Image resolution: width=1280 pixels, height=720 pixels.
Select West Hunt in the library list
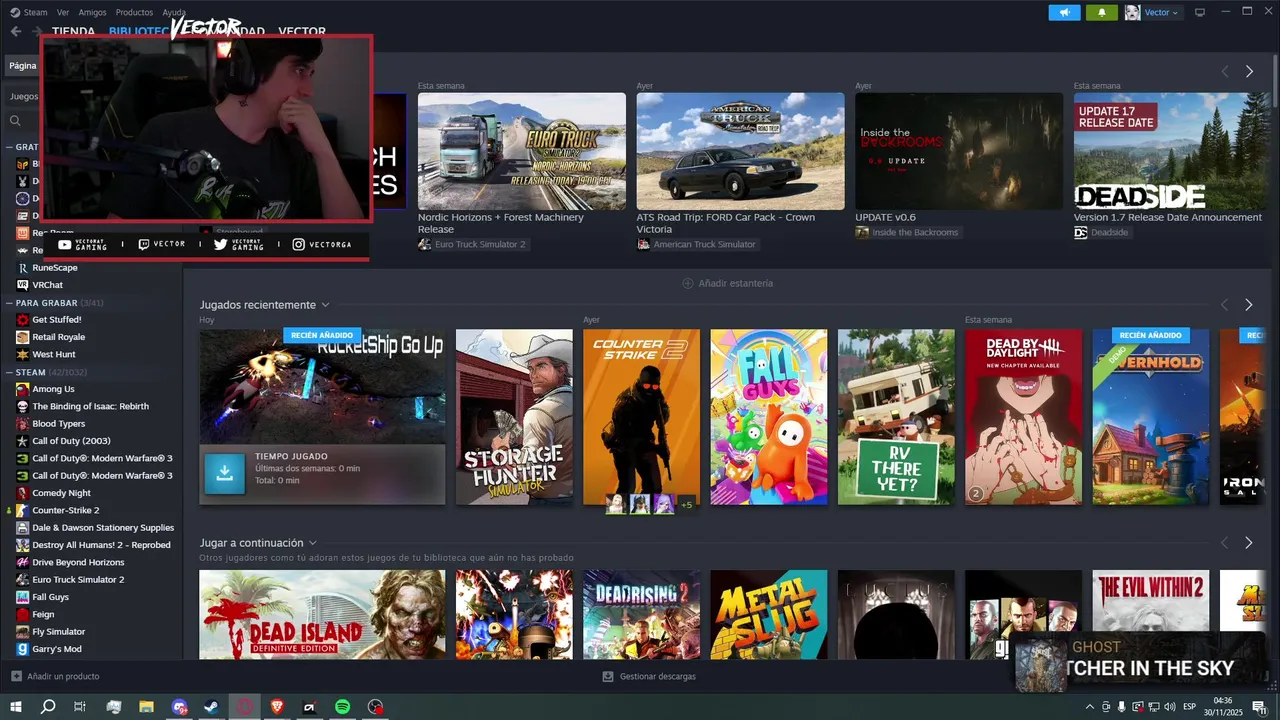pos(54,354)
